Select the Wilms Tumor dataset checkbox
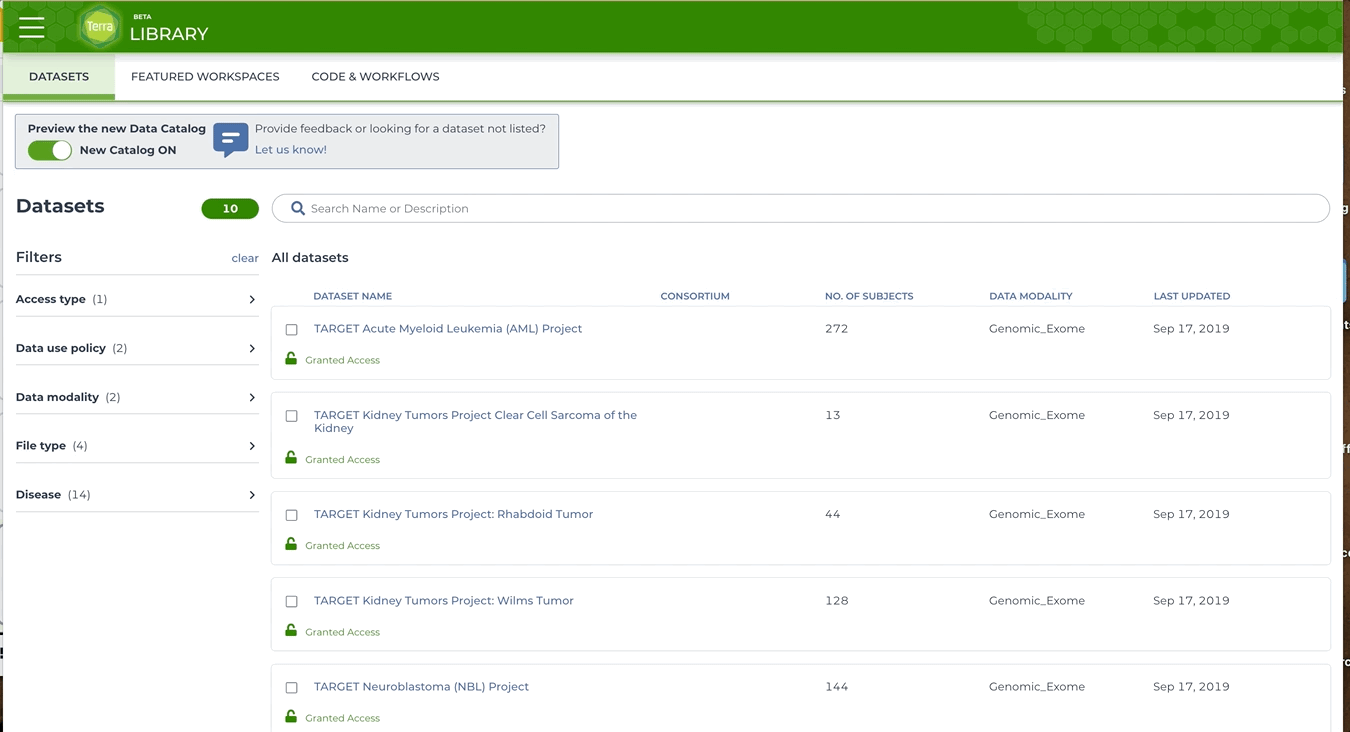1350x732 pixels. point(292,602)
